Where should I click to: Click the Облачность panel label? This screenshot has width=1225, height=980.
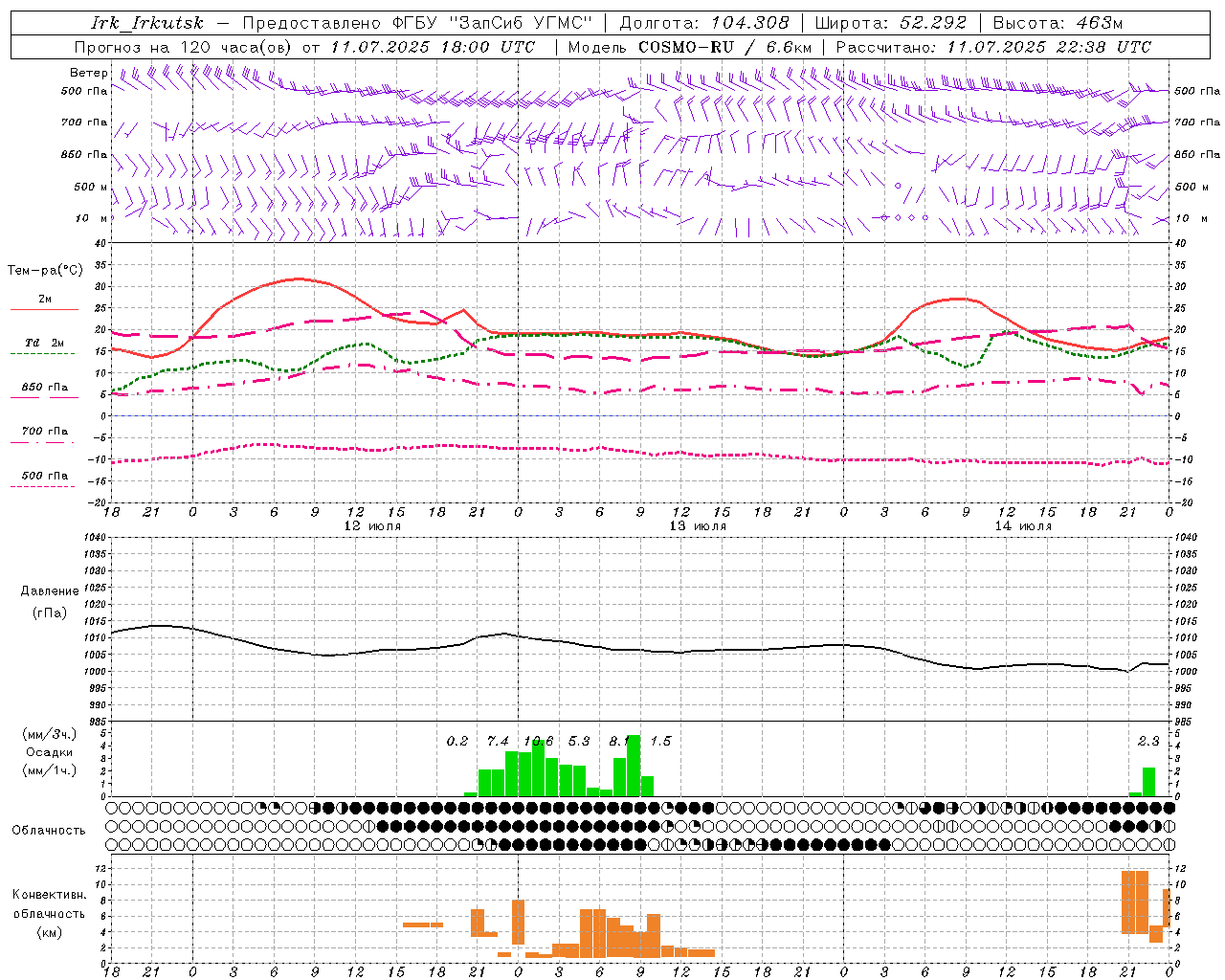(48, 831)
